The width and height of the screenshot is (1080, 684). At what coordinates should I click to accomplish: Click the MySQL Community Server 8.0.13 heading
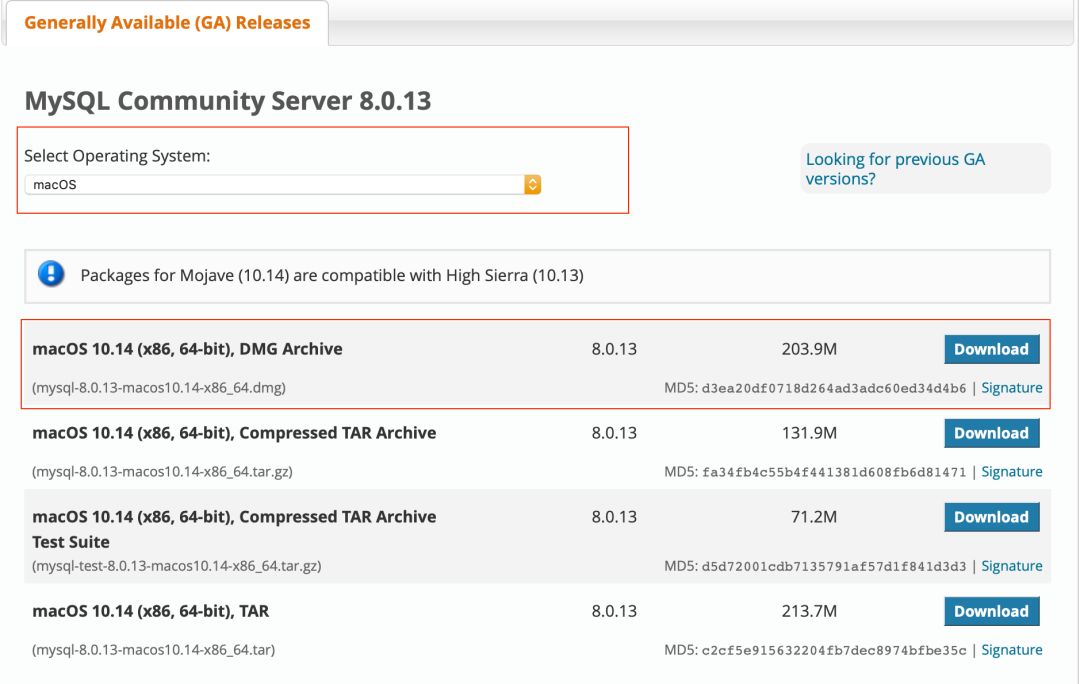tap(228, 101)
